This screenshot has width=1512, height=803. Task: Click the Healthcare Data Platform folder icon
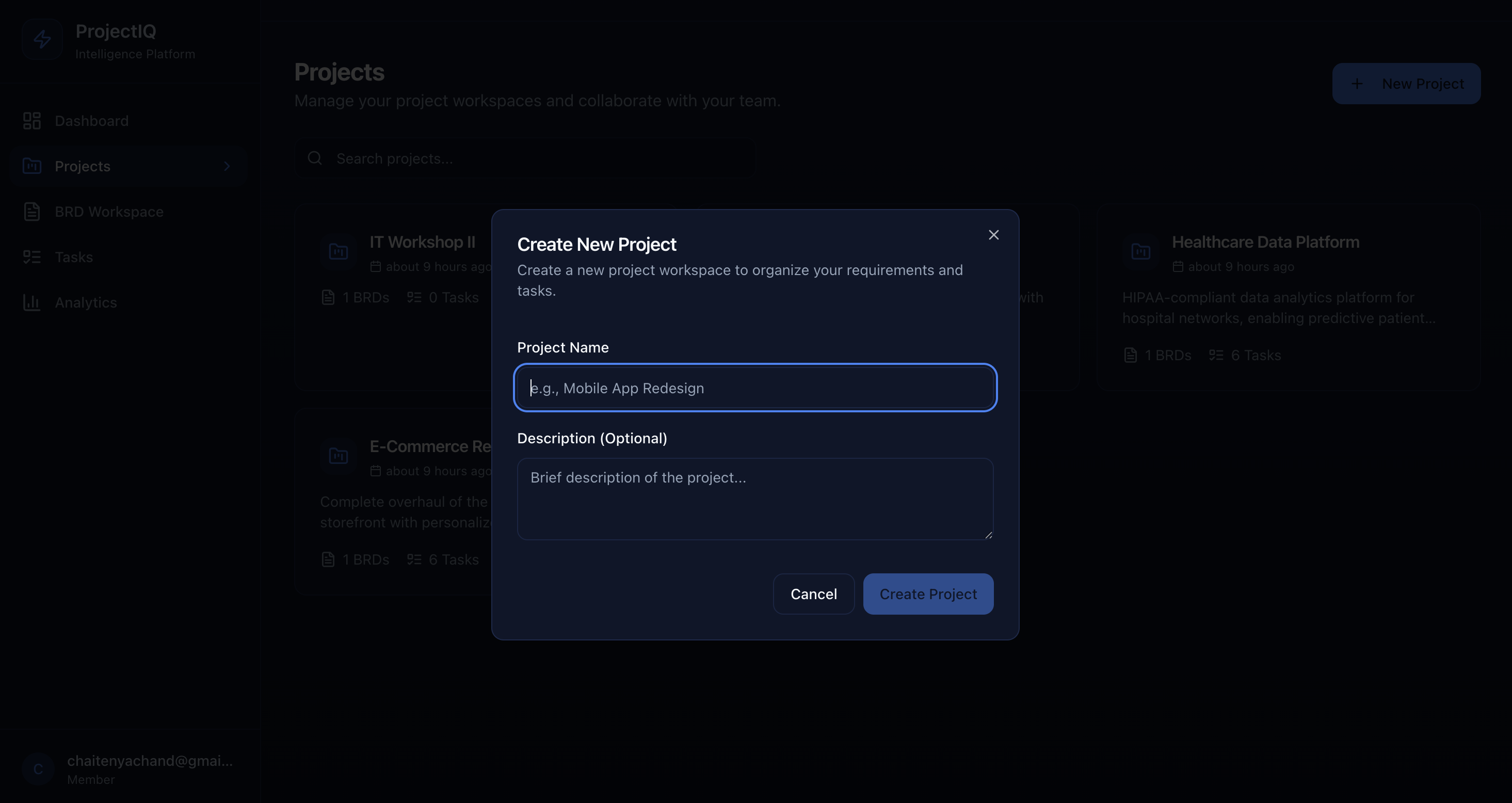(1140, 252)
